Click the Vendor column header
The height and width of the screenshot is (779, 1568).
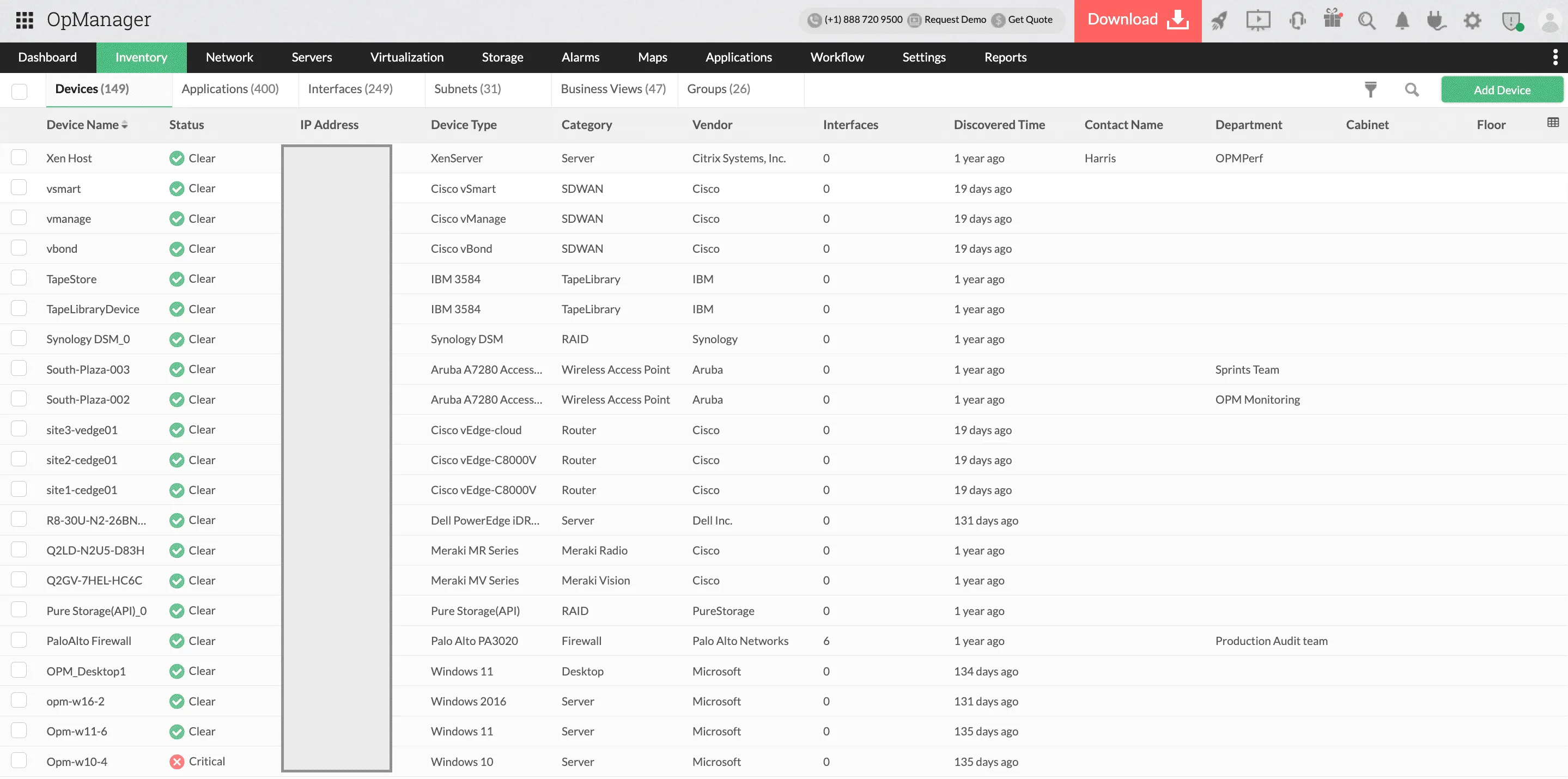pos(712,125)
